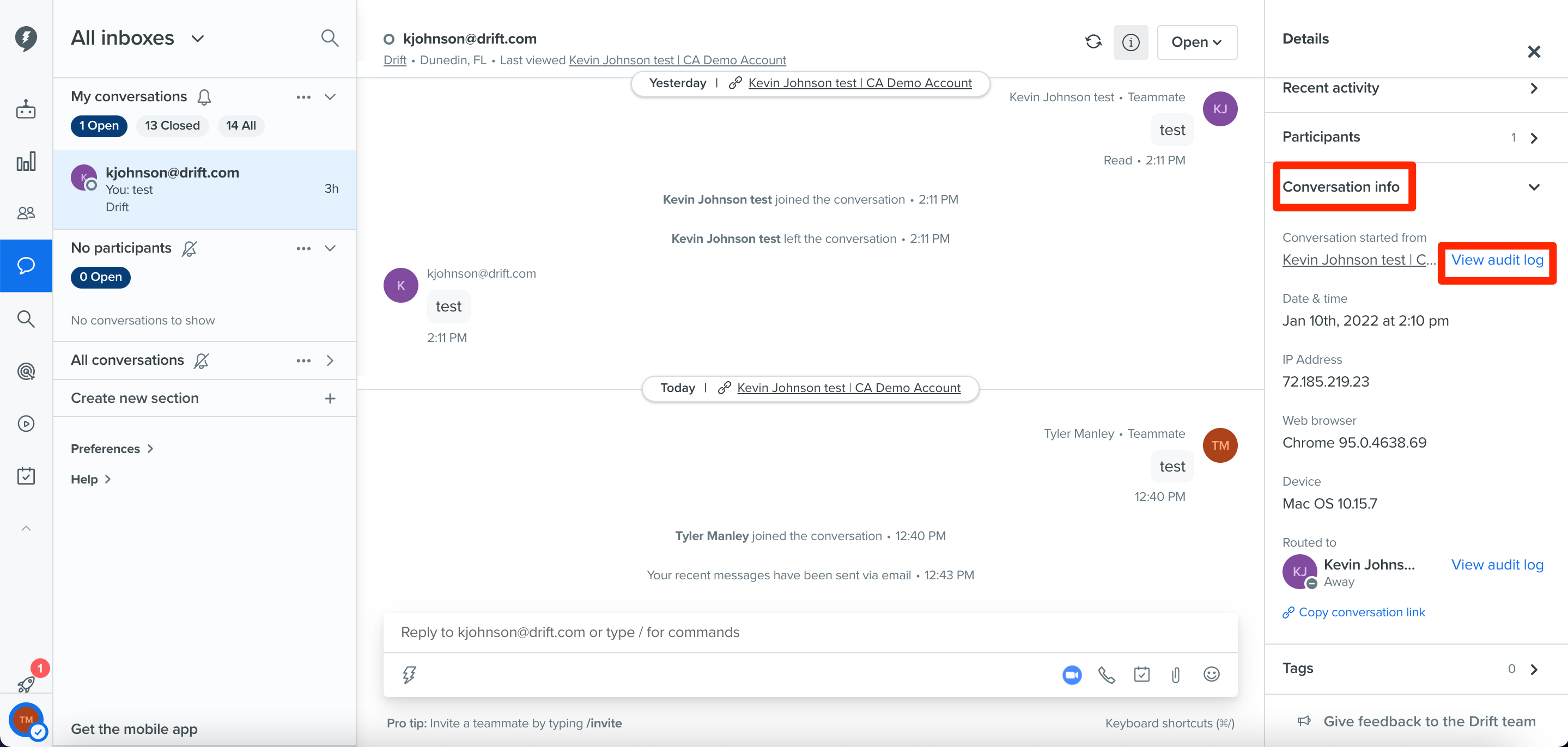This screenshot has width=1568, height=747.
Task: Open the video play icon in sidebar
Action: click(26, 423)
